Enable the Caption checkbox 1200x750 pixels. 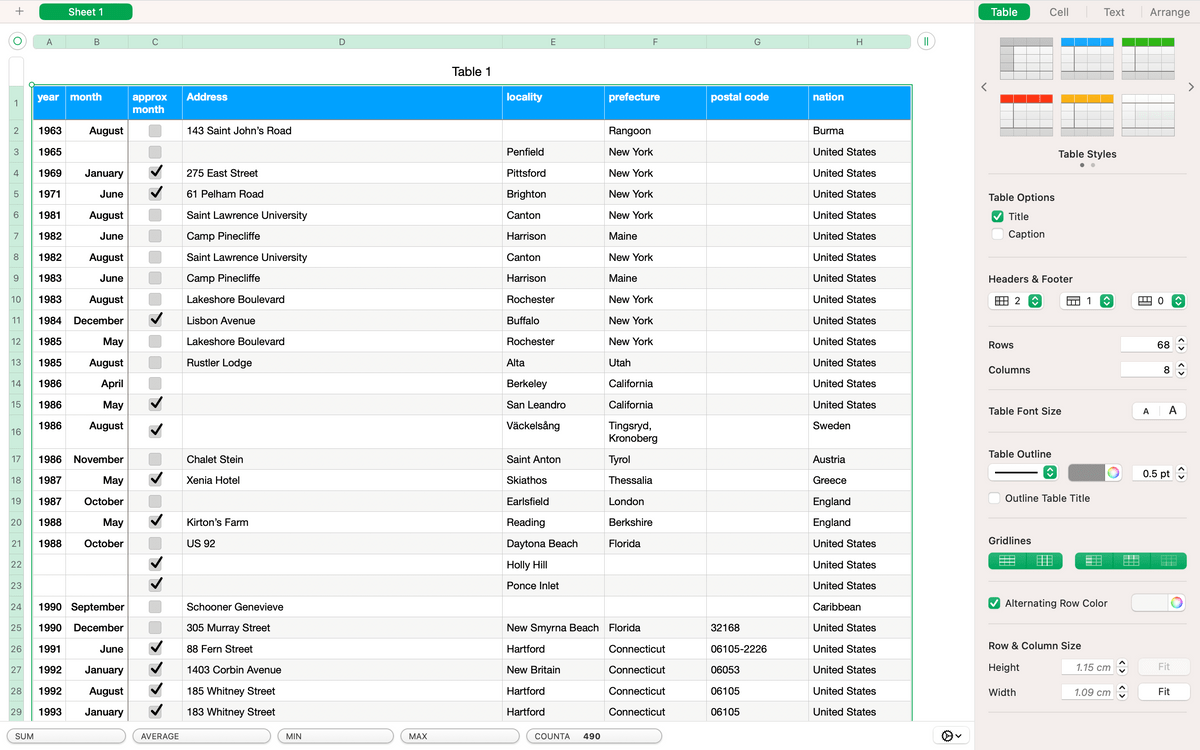(x=997, y=234)
